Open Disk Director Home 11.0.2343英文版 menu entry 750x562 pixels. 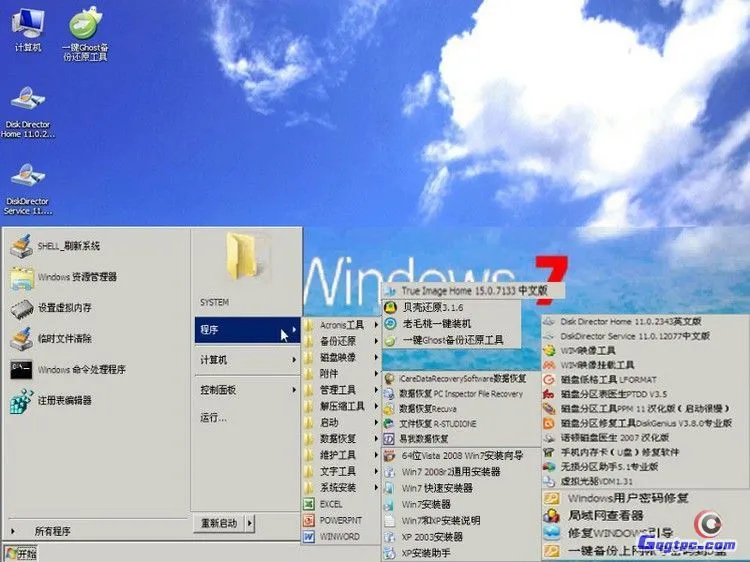pyautogui.click(x=644, y=321)
